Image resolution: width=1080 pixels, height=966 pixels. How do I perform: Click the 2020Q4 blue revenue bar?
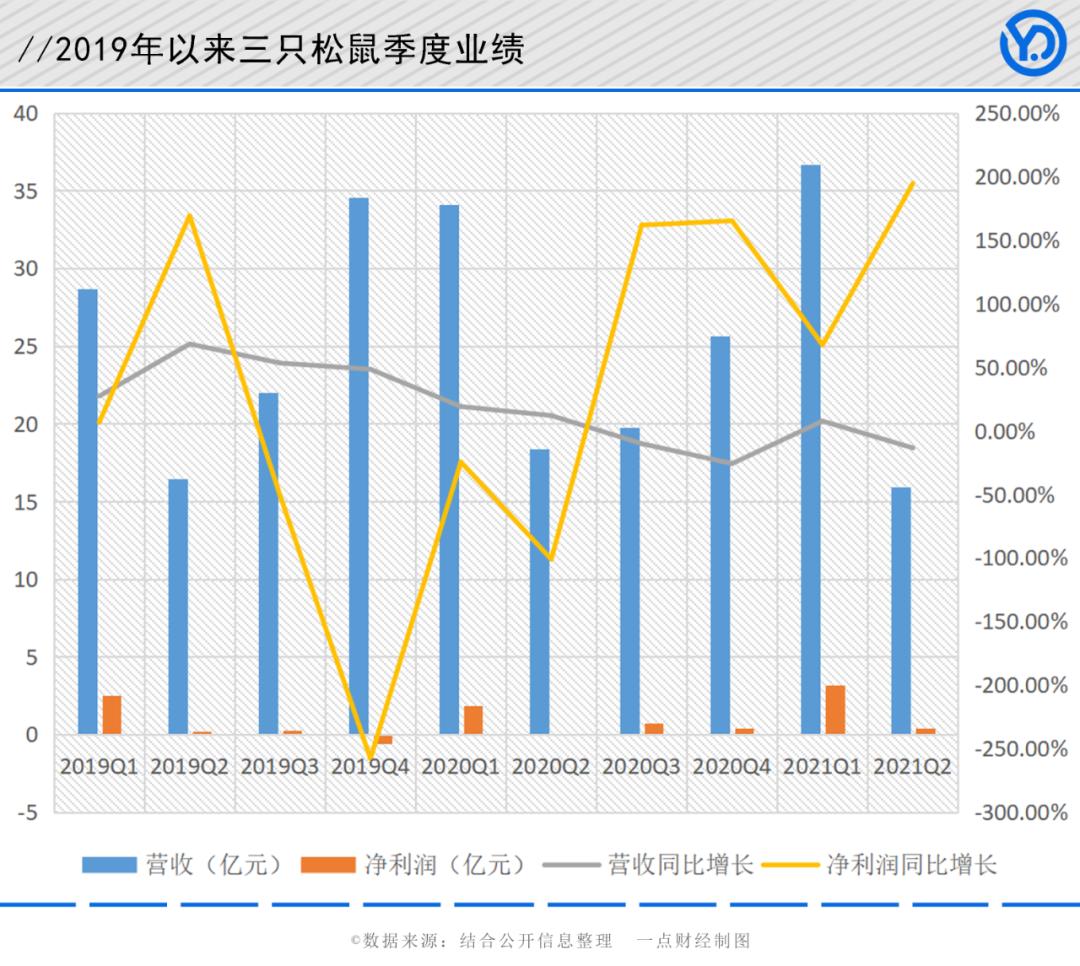720,535
